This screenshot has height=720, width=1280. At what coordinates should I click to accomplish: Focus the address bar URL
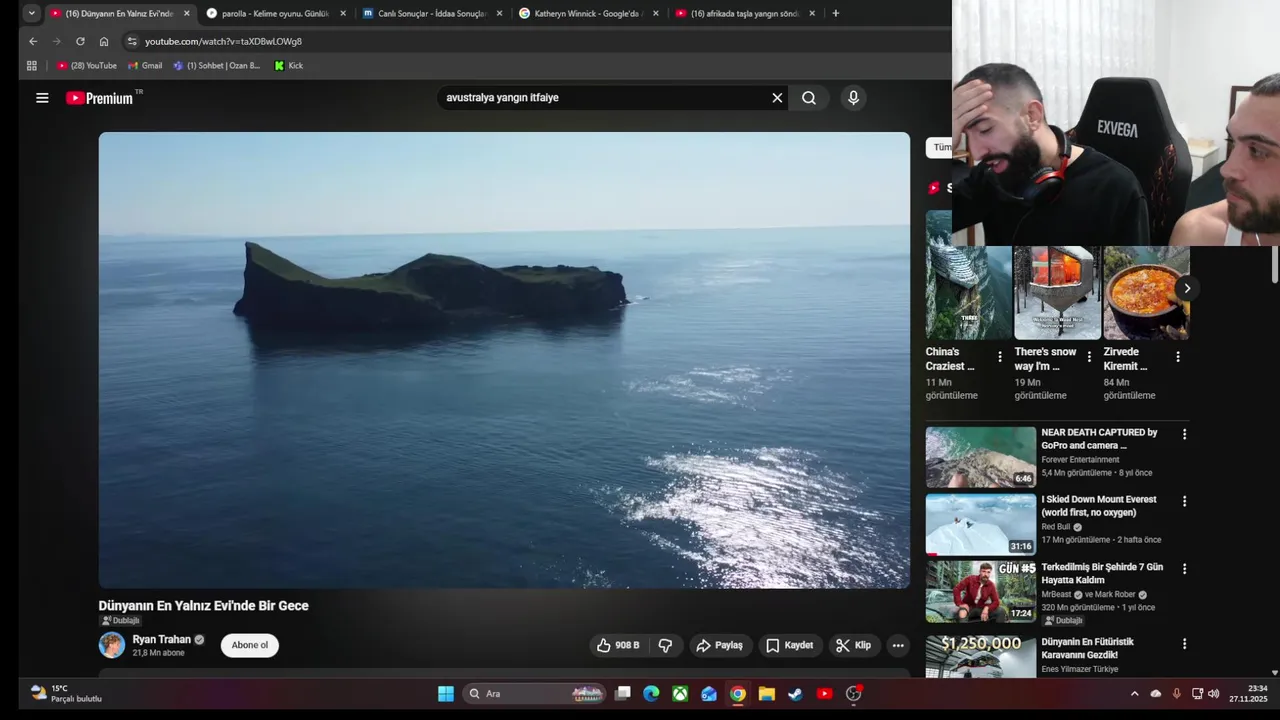pos(223,41)
